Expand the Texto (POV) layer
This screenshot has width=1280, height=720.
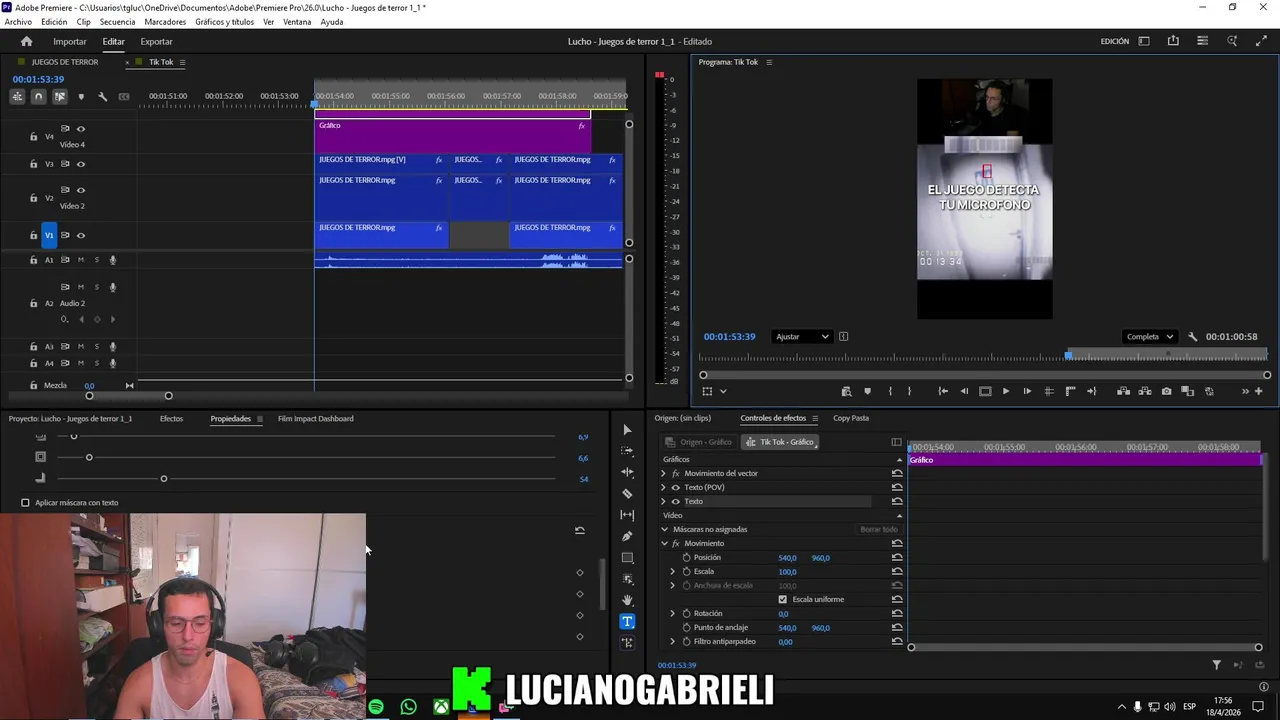click(x=663, y=487)
